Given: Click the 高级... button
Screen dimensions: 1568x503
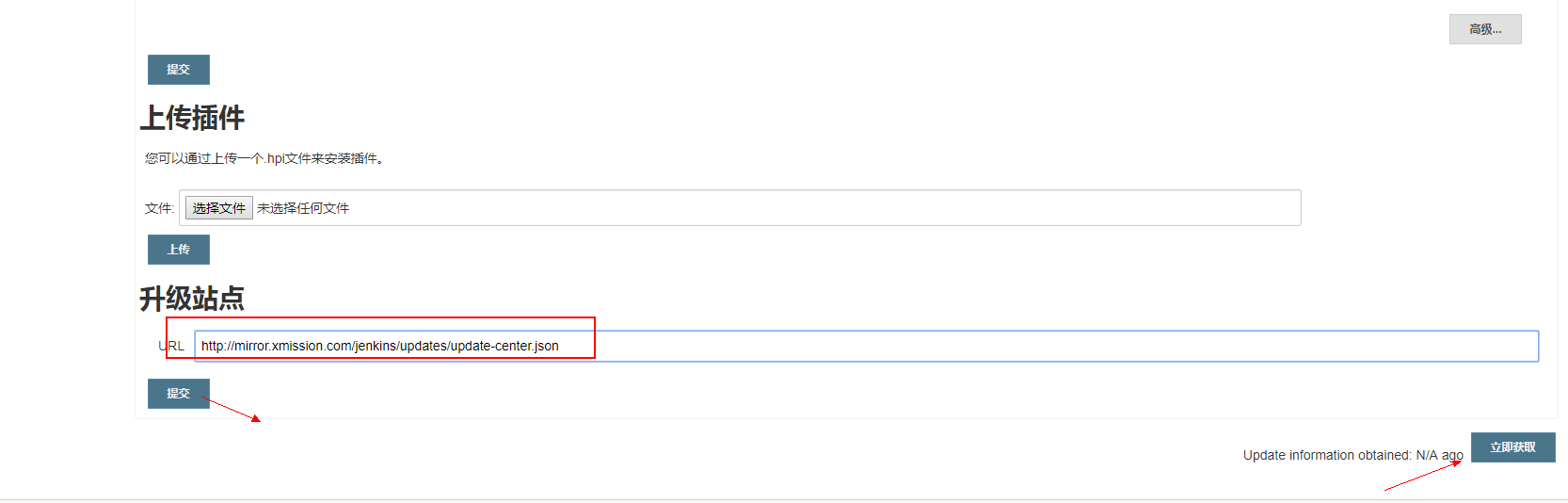Looking at the screenshot, I should (1484, 29).
